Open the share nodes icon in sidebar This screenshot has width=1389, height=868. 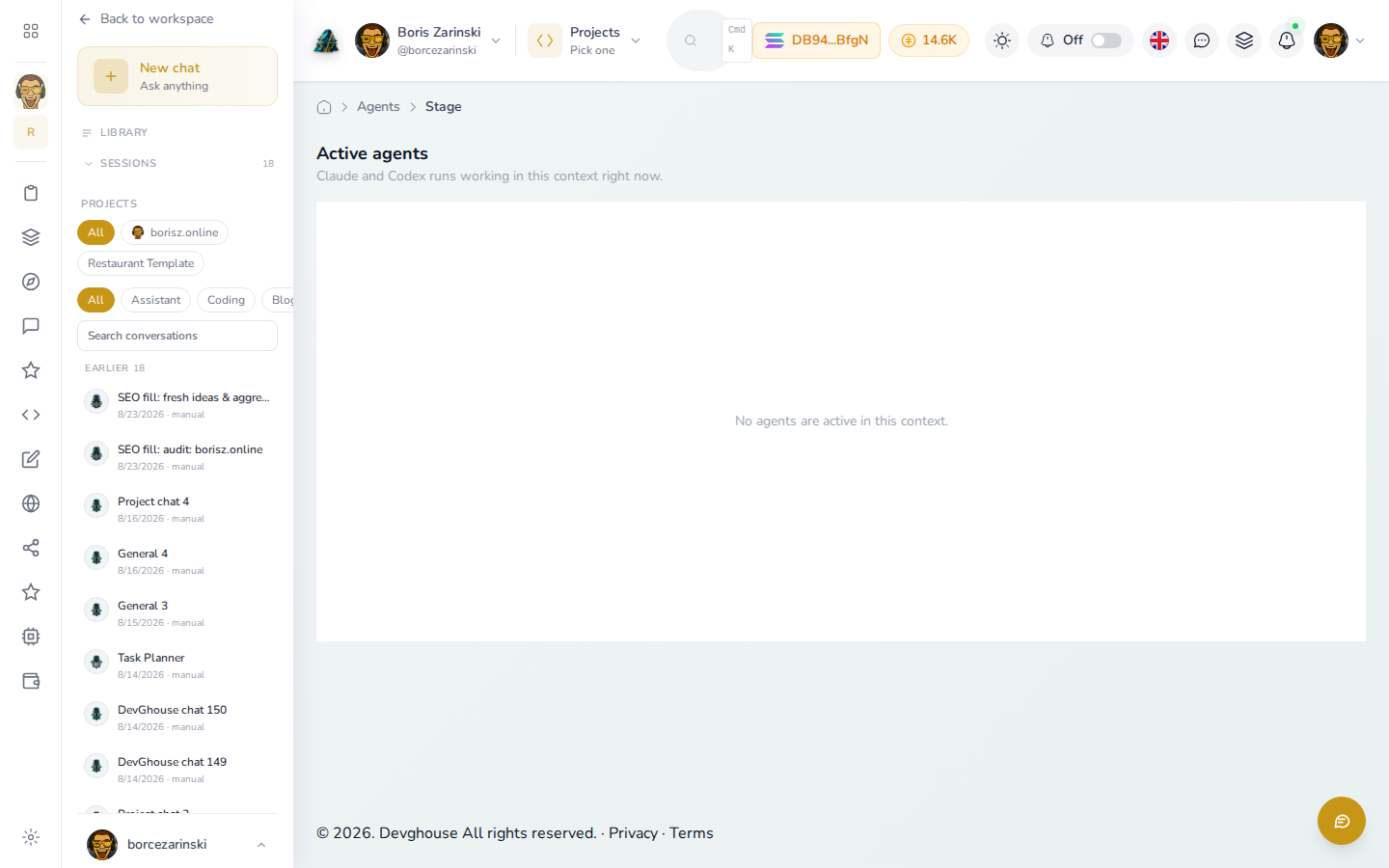[x=31, y=548]
